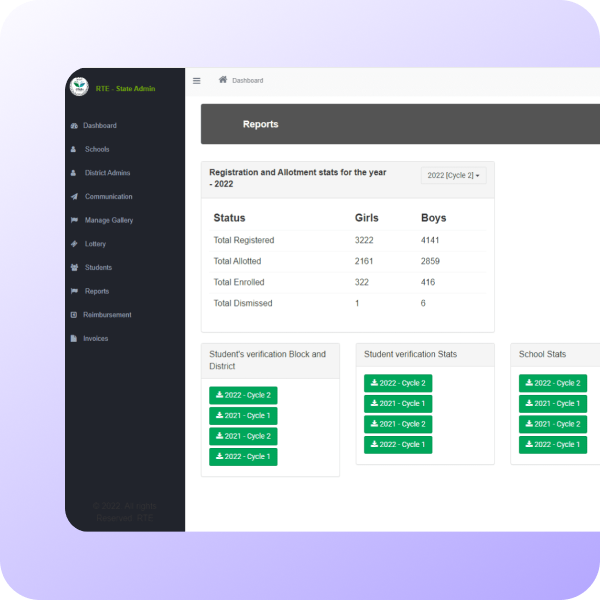This screenshot has height=600, width=600.
Task: Download 2022 - Cycle 1 Block and District report
Action: click(x=243, y=457)
